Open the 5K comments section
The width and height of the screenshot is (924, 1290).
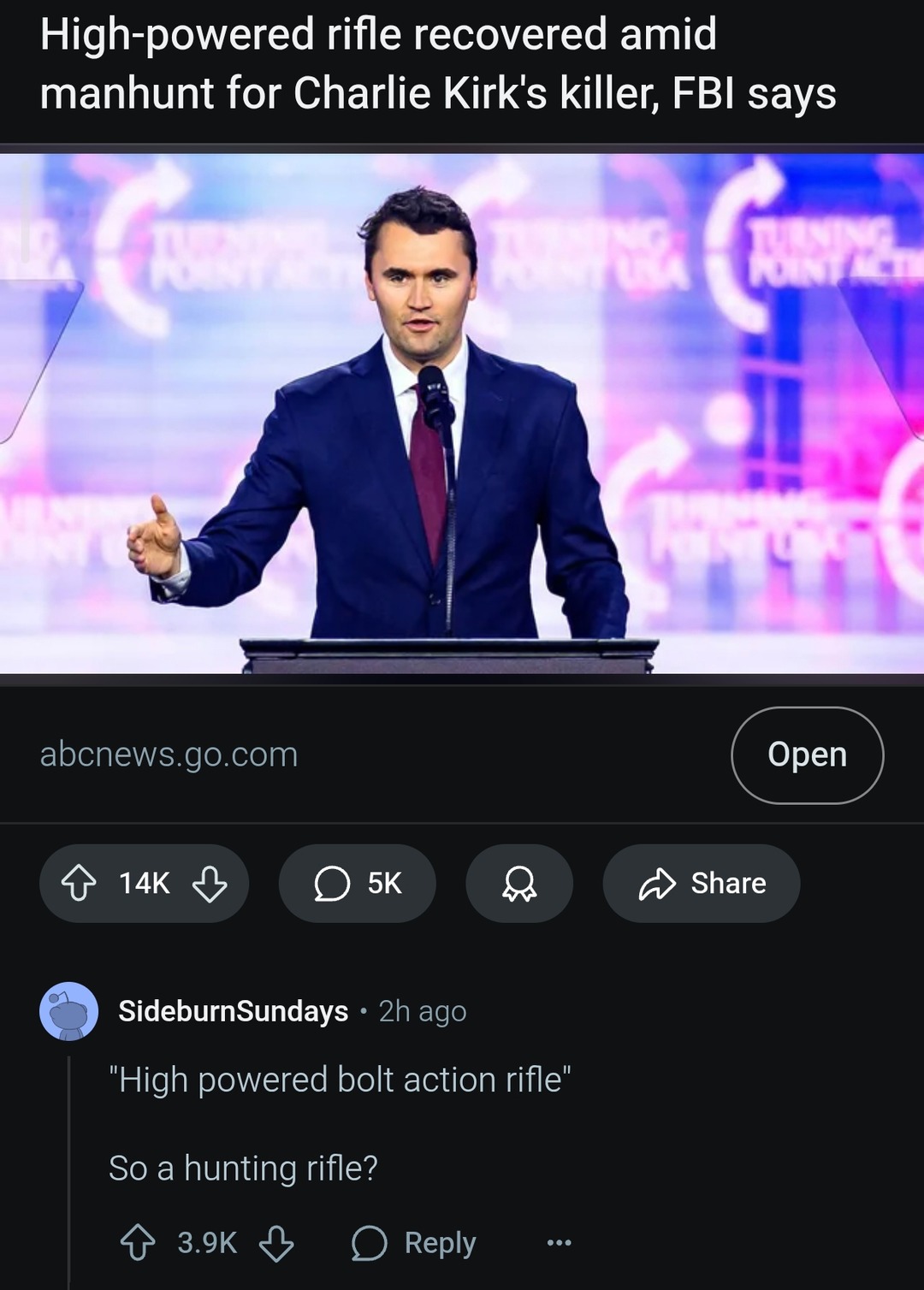(357, 883)
